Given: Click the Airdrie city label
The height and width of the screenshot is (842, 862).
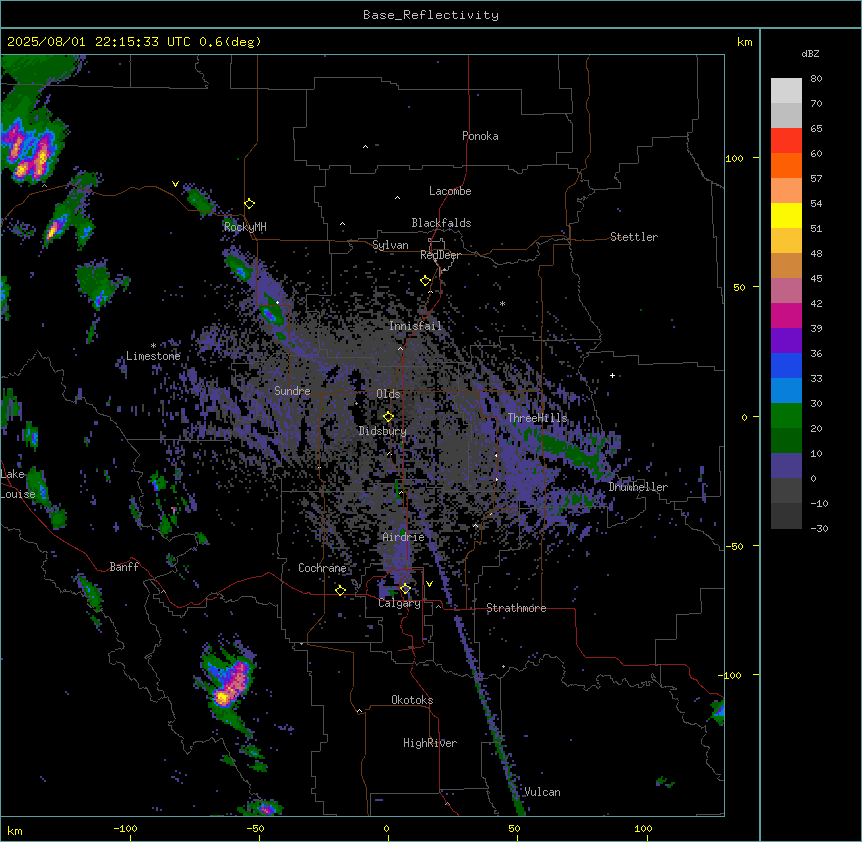Looking at the screenshot, I should [404, 537].
